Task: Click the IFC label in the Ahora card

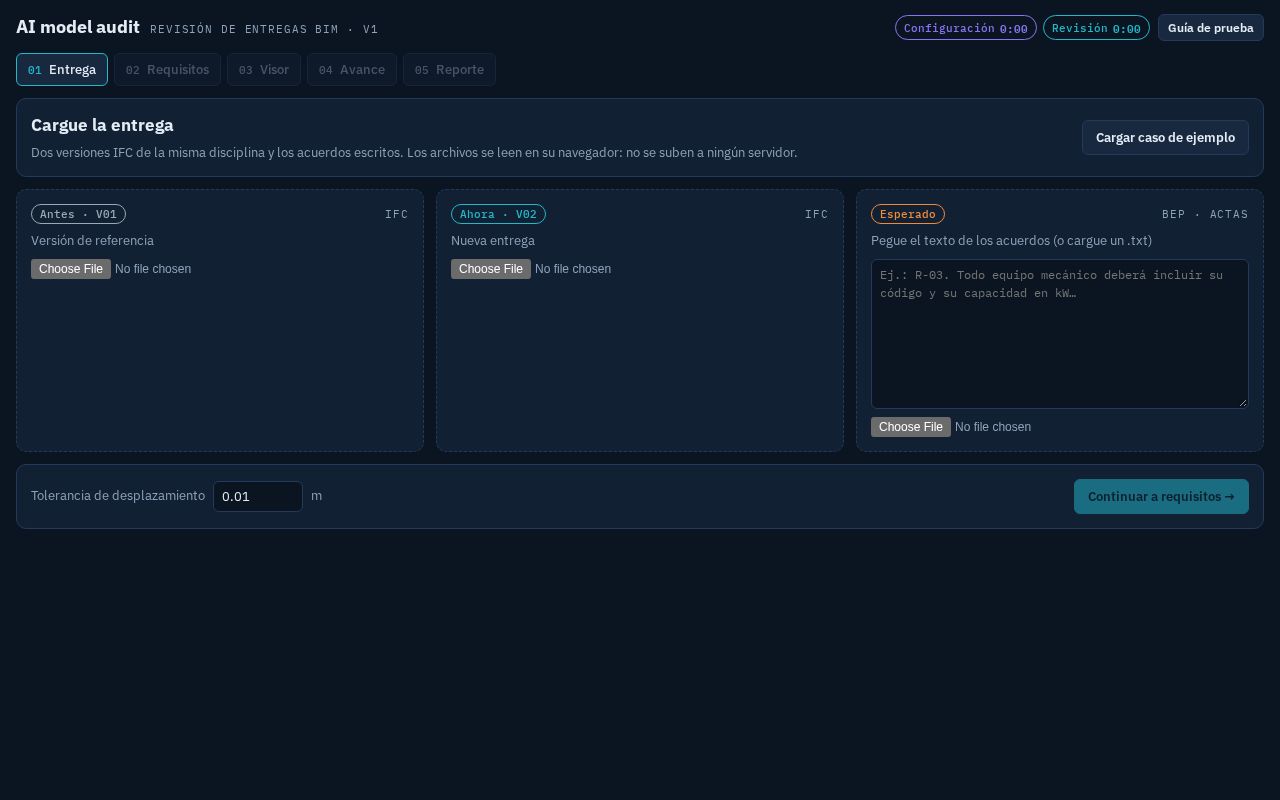Action: [817, 214]
